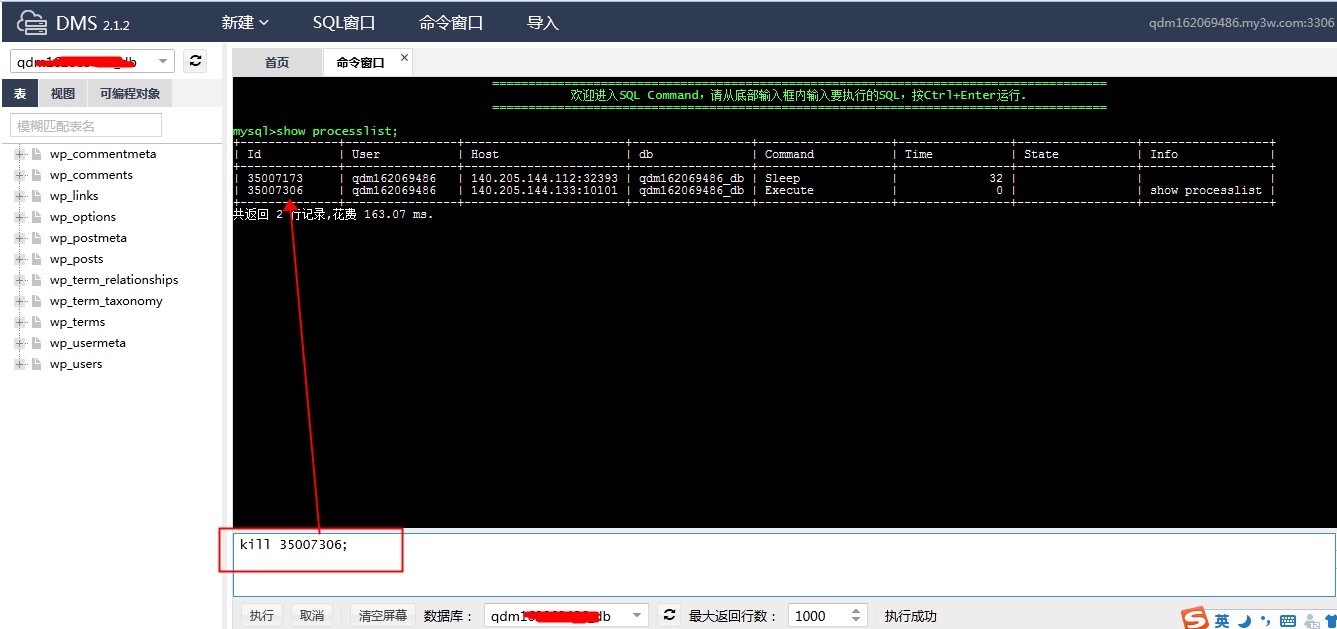This screenshot has width=1337, height=629.
Task: Click the 清空屏幕 button
Action: pyautogui.click(x=382, y=616)
